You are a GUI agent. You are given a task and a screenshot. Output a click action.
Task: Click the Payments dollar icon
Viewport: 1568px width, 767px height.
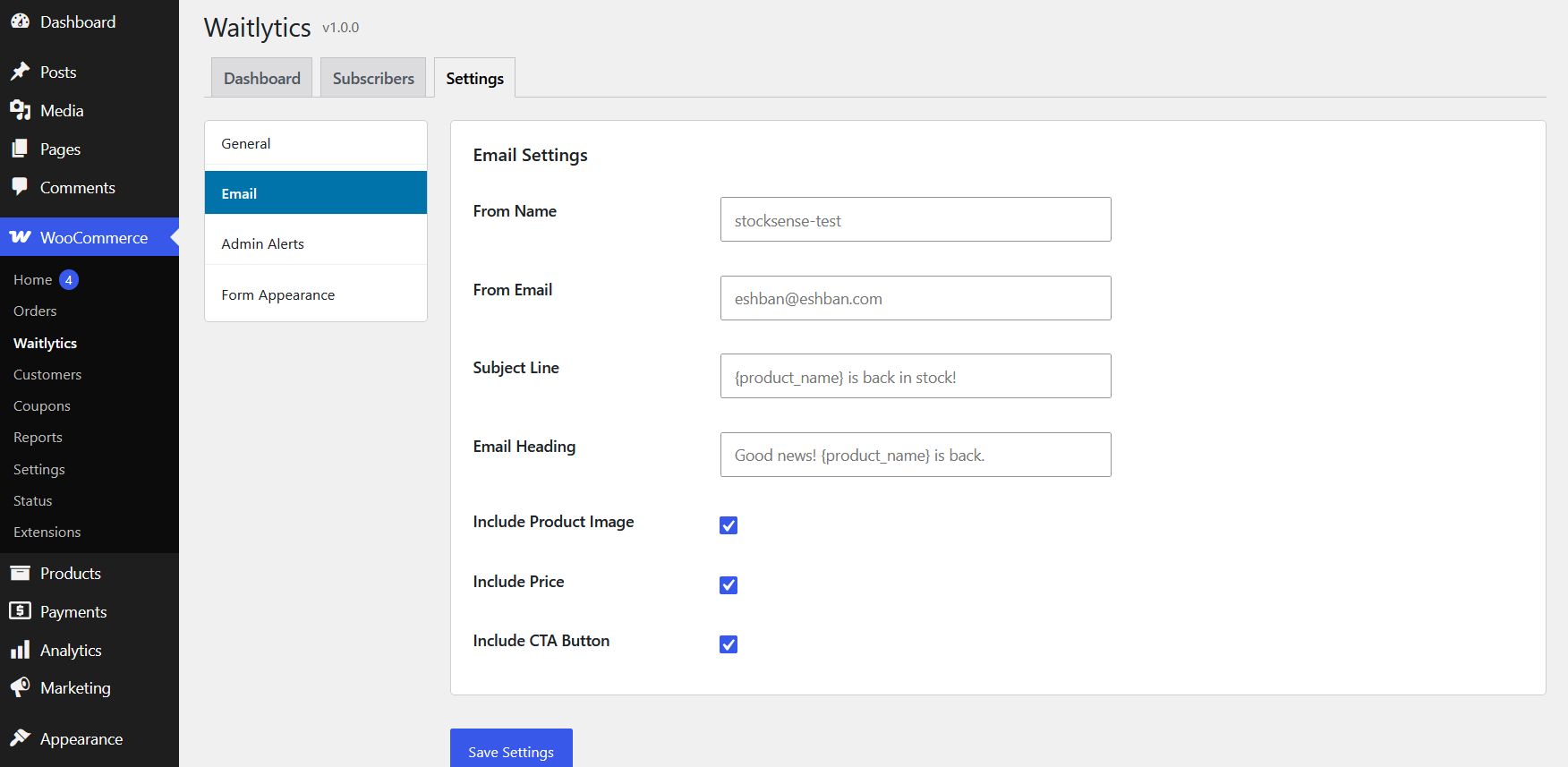point(20,611)
